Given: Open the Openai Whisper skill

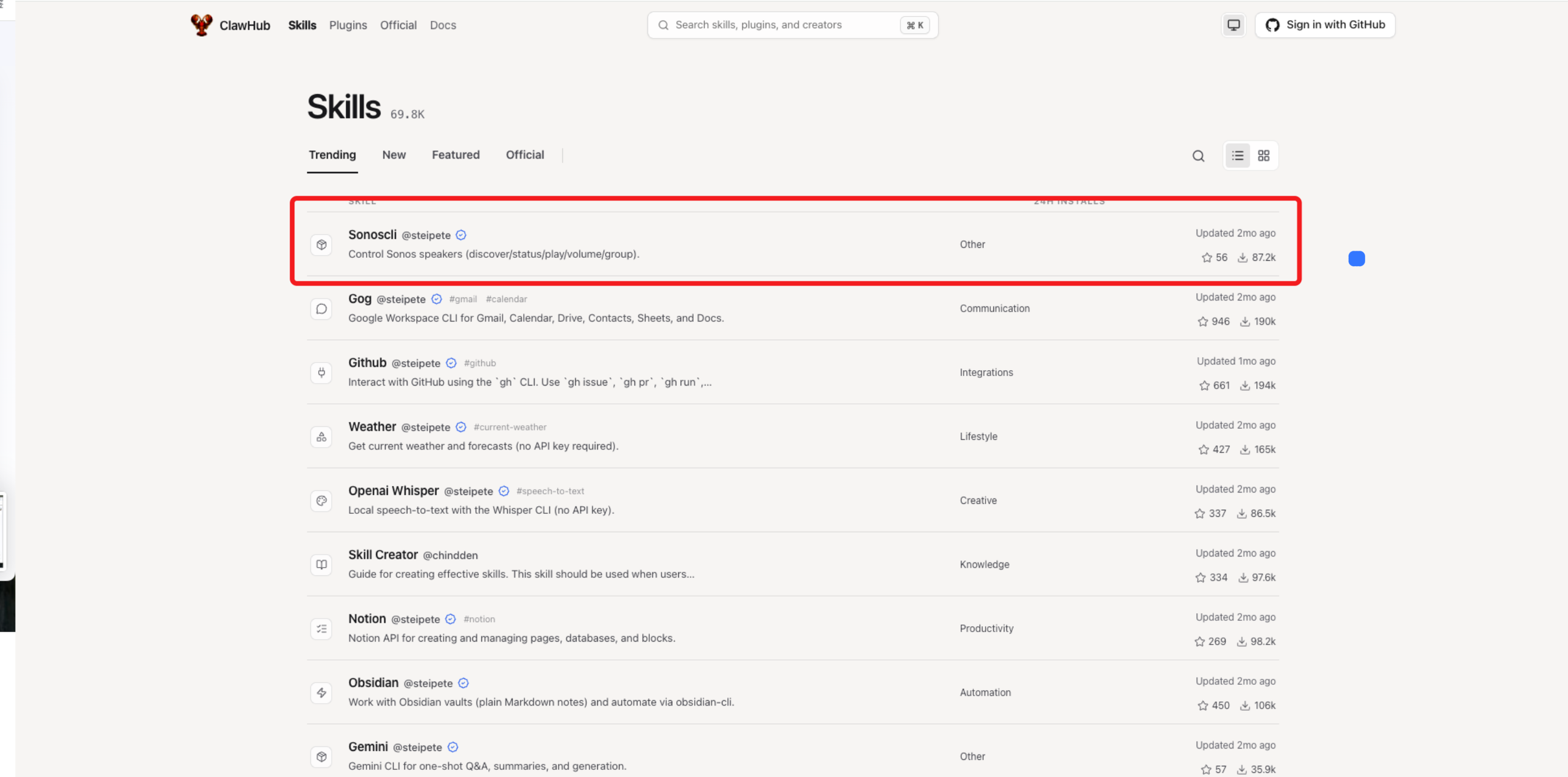Looking at the screenshot, I should tap(393, 490).
